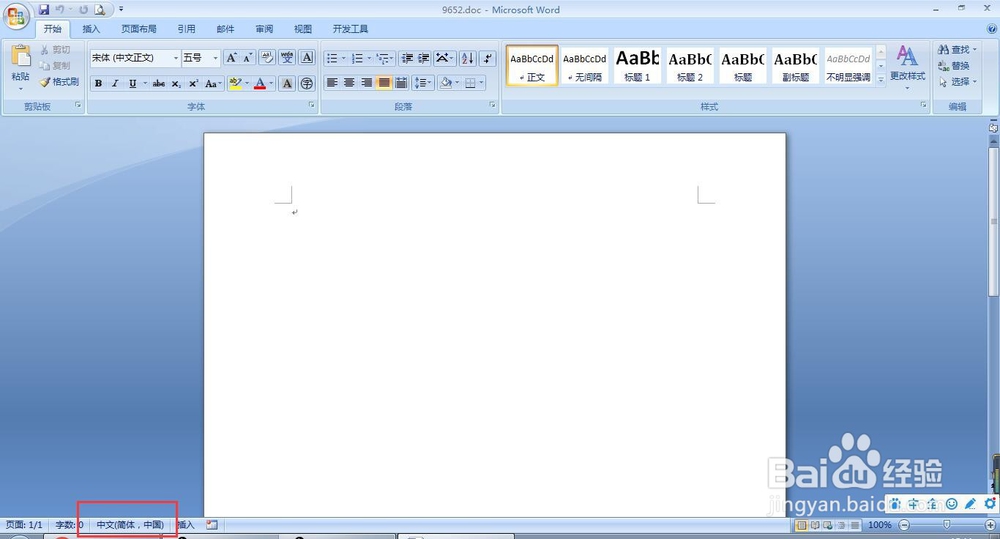Click the Office button orb

(x=16, y=16)
